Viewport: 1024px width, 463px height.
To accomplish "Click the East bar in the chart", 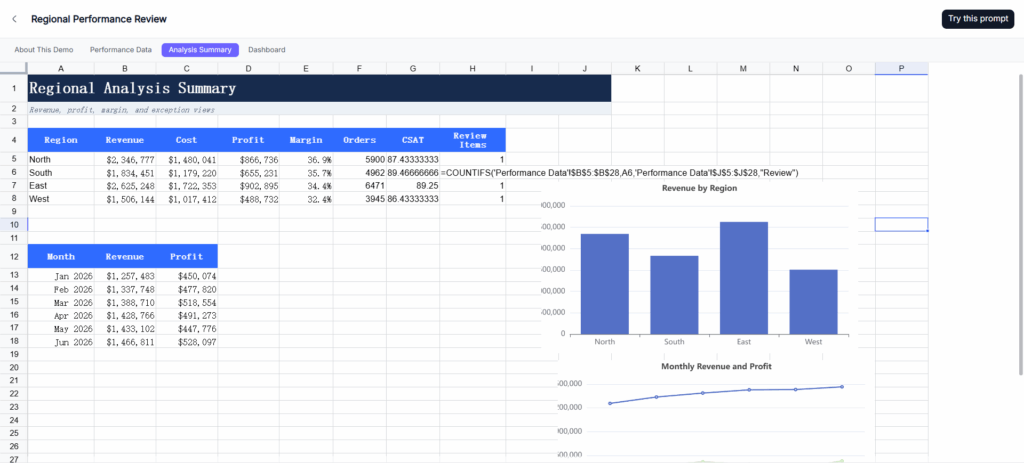I will click(x=744, y=278).
